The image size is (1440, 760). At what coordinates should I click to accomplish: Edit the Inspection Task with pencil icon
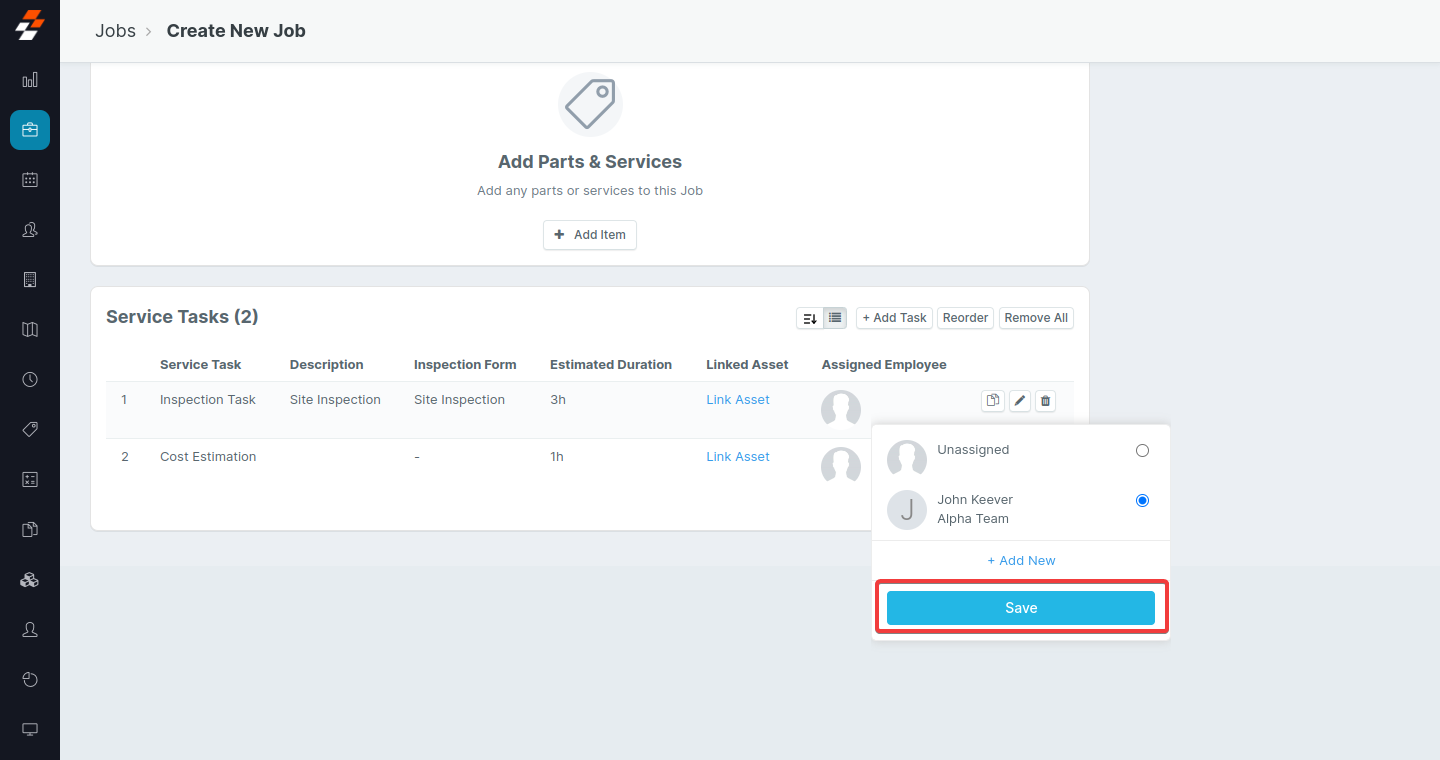1019,401
